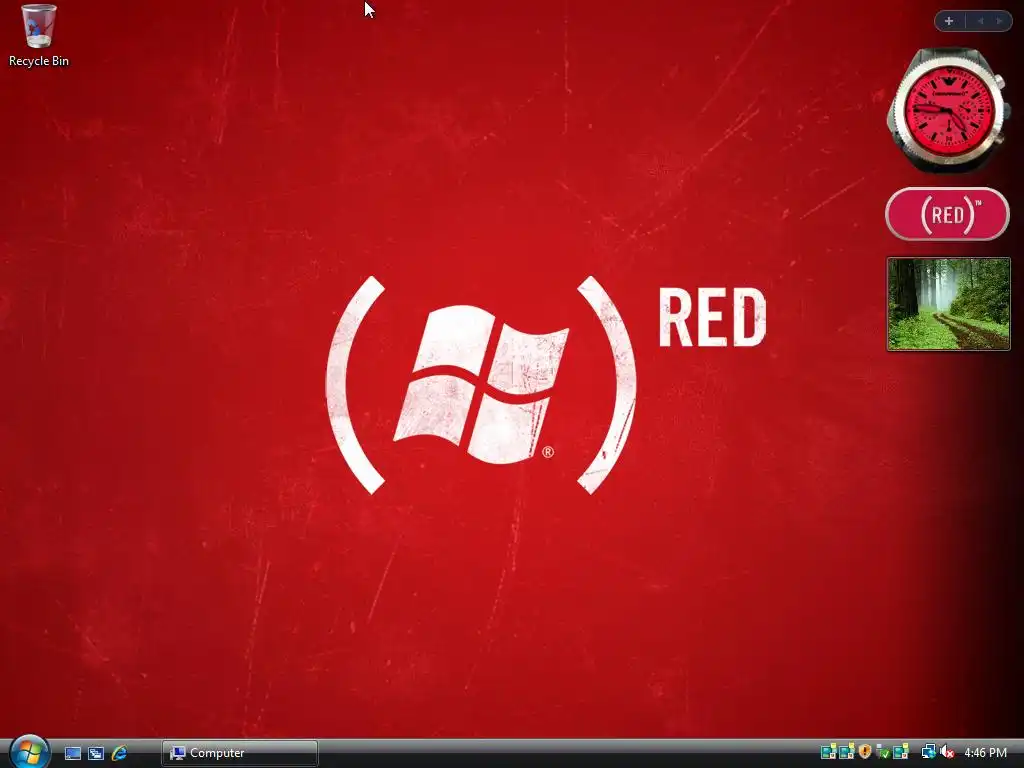Image resolution: width=1024 pixels, height=768 pixels.
Task: Click the red watch clock gadget
Action: pos(949,110)
